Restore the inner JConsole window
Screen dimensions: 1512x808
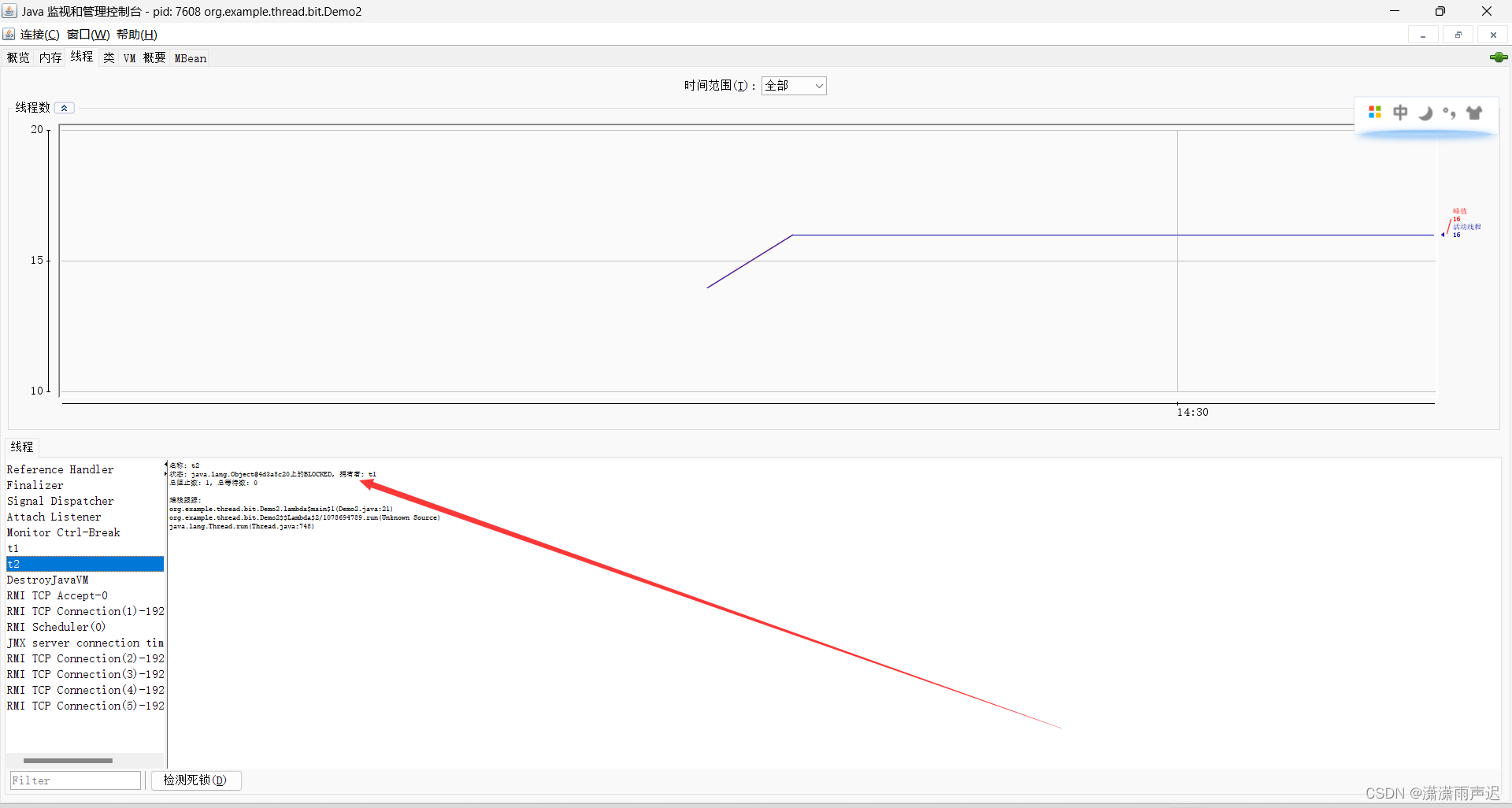click(x=1458, y=35)
